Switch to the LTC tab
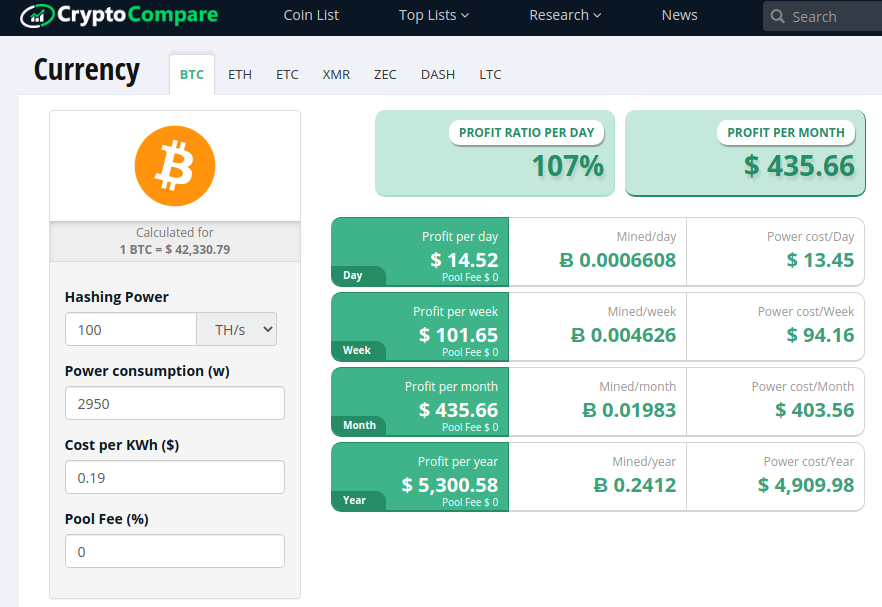The image size is (882, 607). (490, 74)
